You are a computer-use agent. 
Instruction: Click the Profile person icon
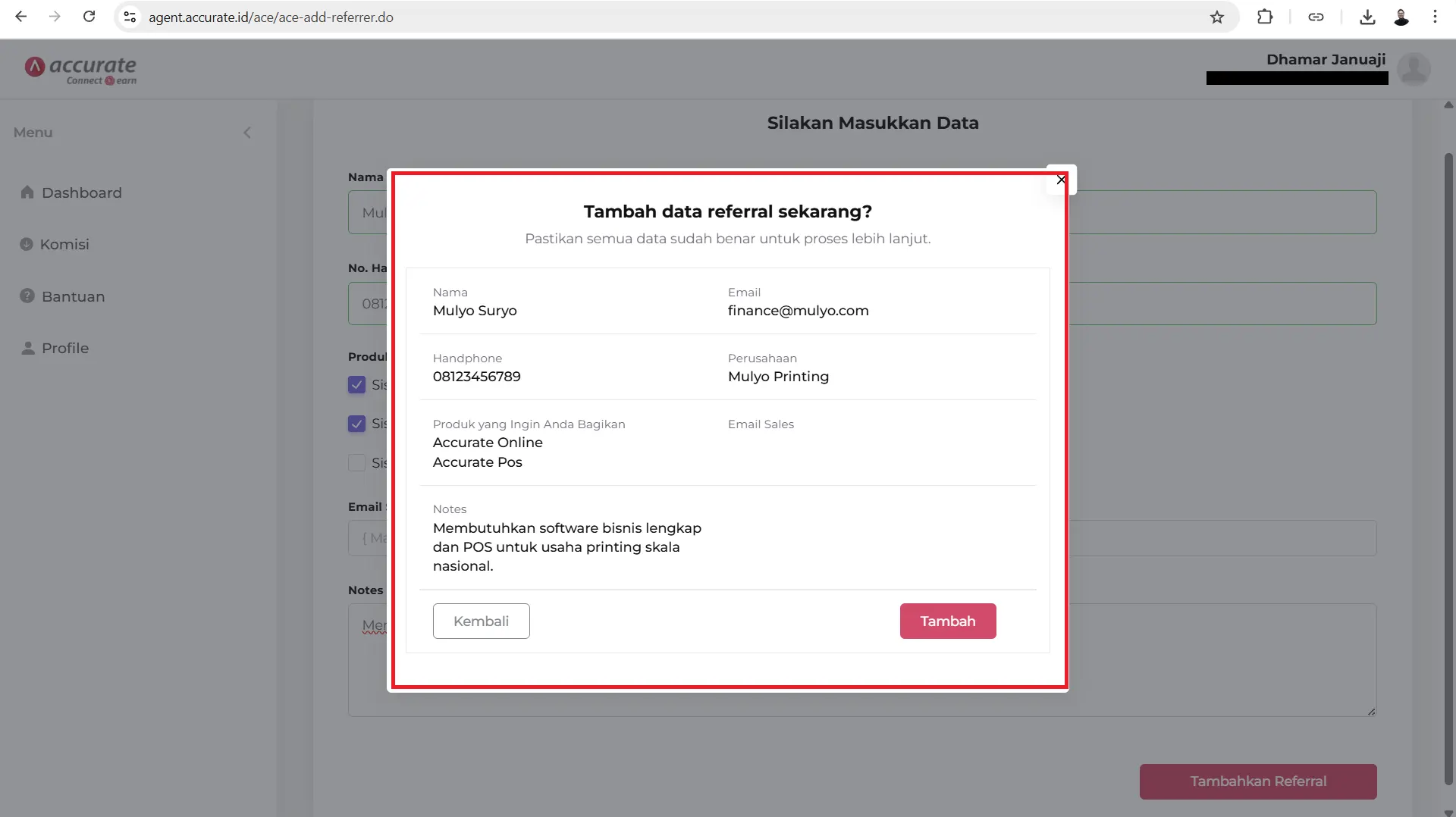pos(28,348)
